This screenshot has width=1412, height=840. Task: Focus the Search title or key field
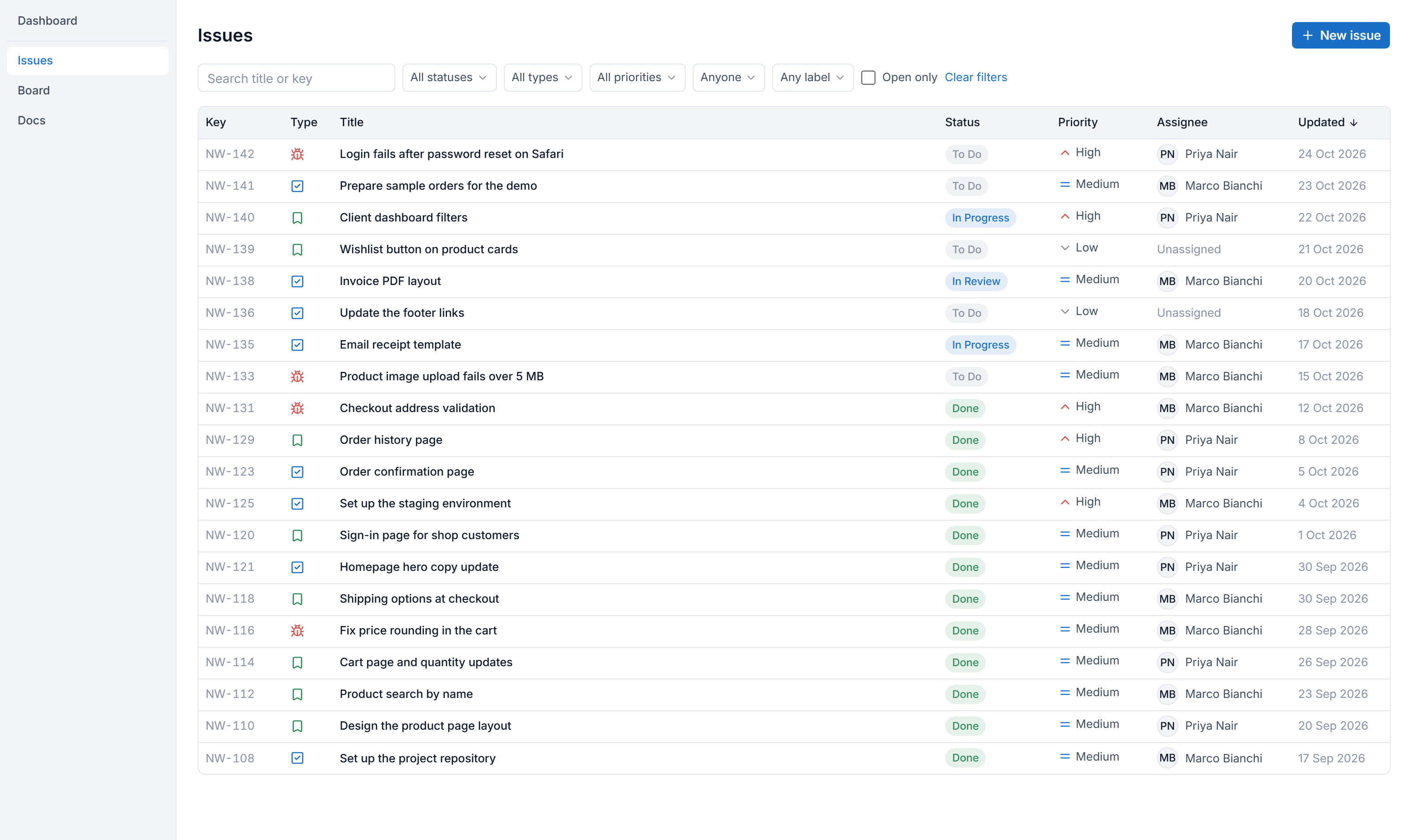[x=296, y=78]
